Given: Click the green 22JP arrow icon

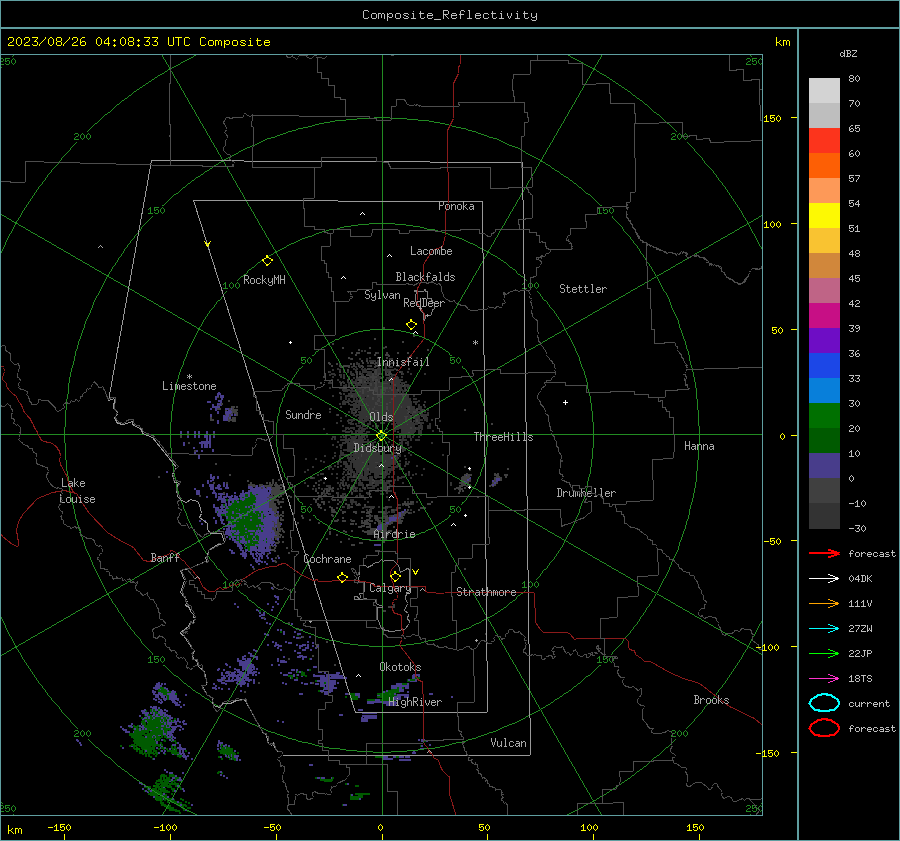Looking at the screenshot, I should tap(824, 653).
